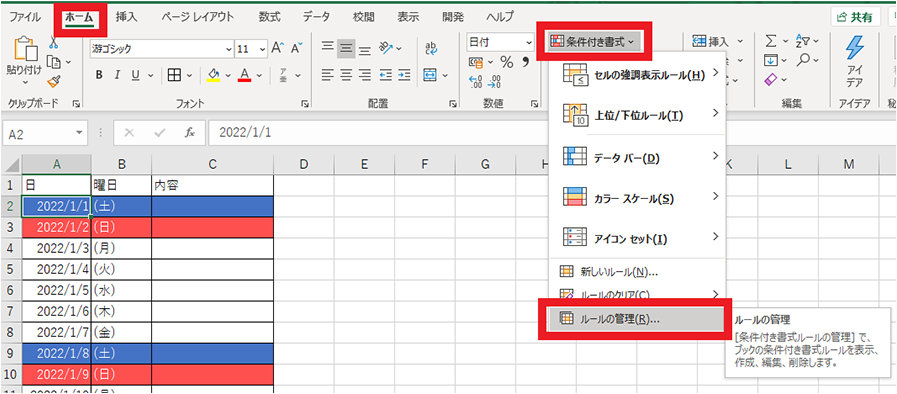Decrease font size with smaller A icon
The image size is (897, 394).
296,49
